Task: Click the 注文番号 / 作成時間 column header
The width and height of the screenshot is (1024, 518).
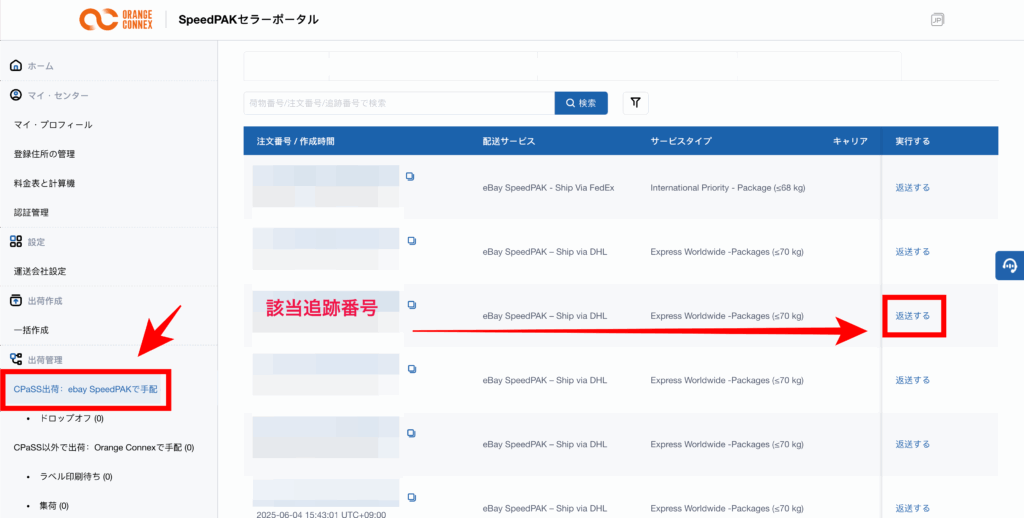Action: [x=295, y=141]
